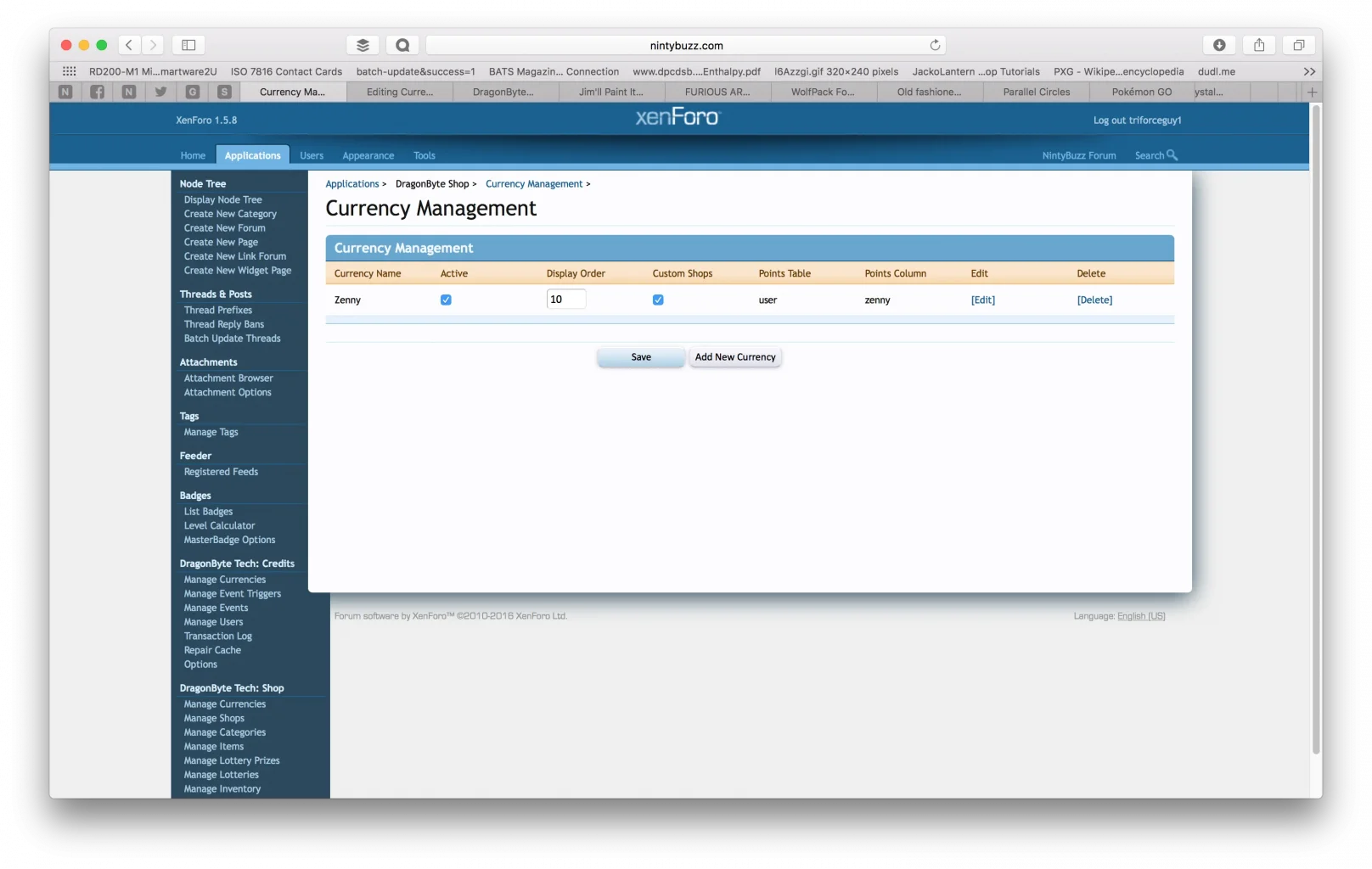Switch to the Jim'll Paint It... tab
Screen dimensions: 1372x869
pyautogui.click(x=611, y=92)
